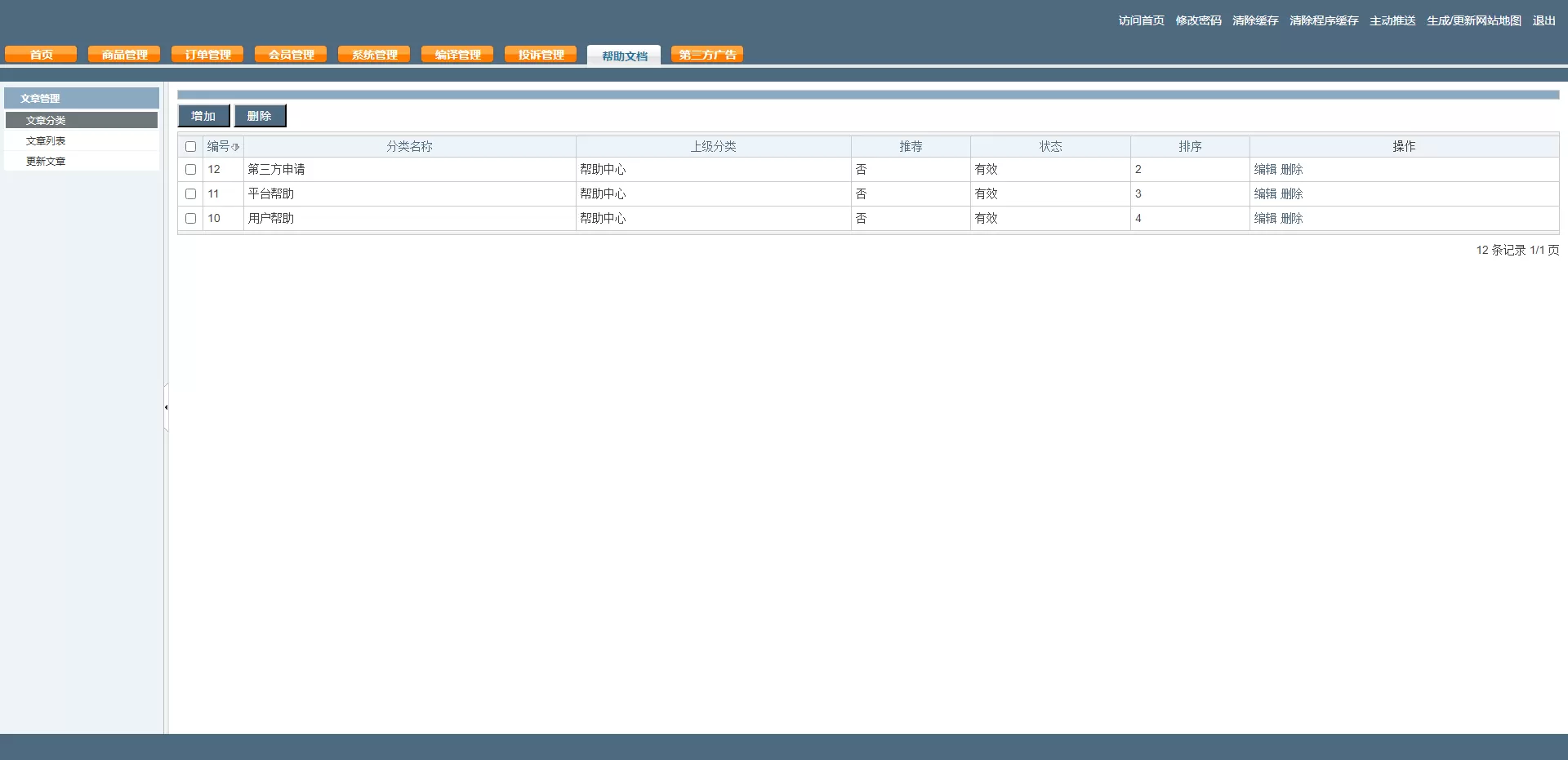Go to the 会员管理 tab
Screen dimensions: 1568x760
291,55
